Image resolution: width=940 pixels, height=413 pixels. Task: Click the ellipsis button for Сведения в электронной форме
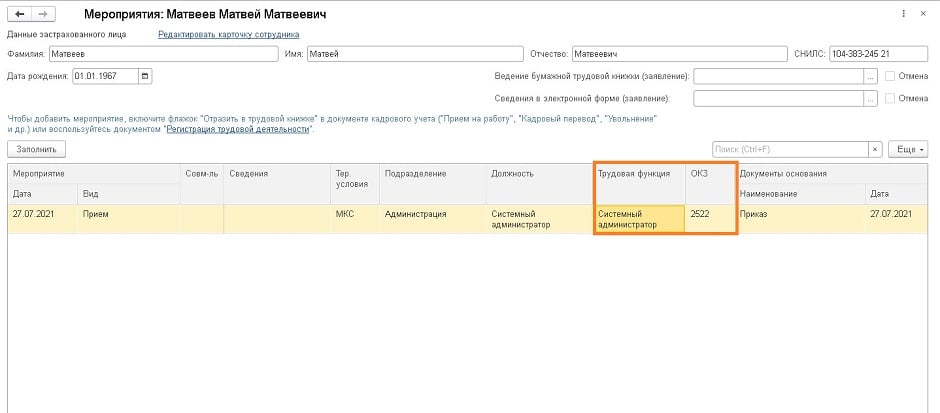(871, 98)
